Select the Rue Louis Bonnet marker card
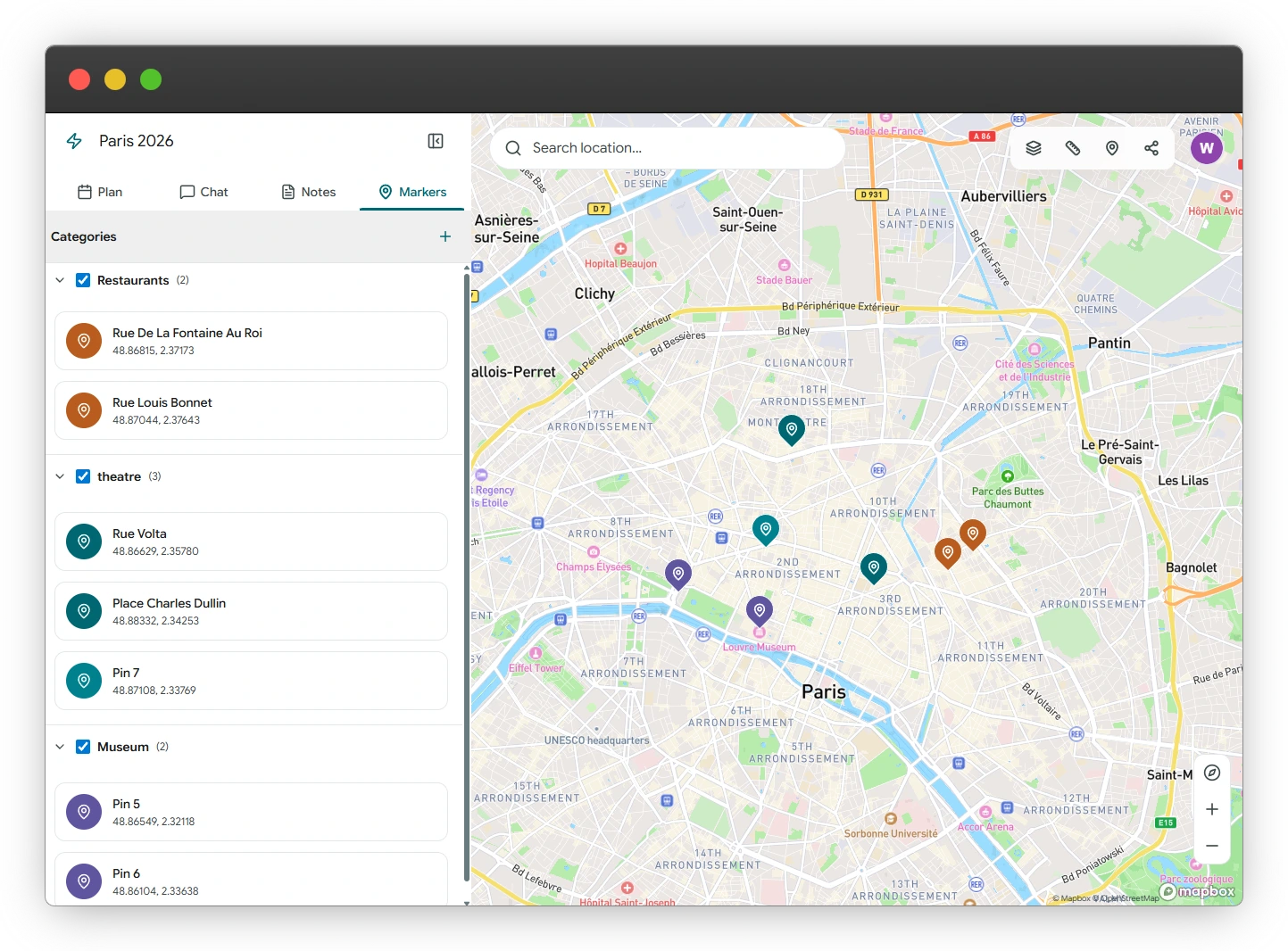Viewport: 1288px width, 951px height. tap(251, 410)
